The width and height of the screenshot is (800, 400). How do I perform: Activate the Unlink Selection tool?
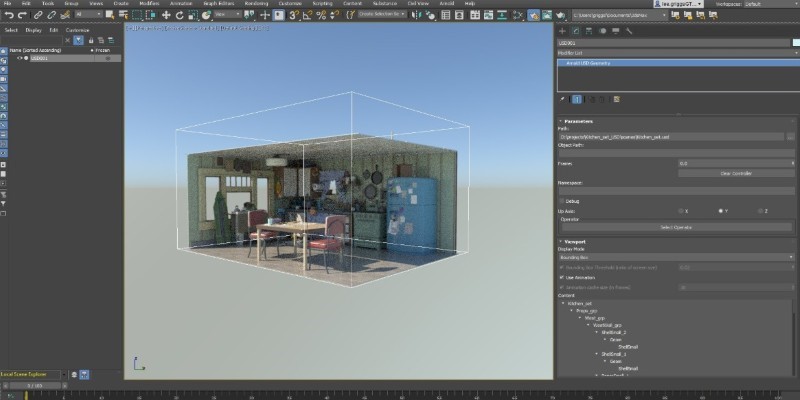[x=52, y=15]
